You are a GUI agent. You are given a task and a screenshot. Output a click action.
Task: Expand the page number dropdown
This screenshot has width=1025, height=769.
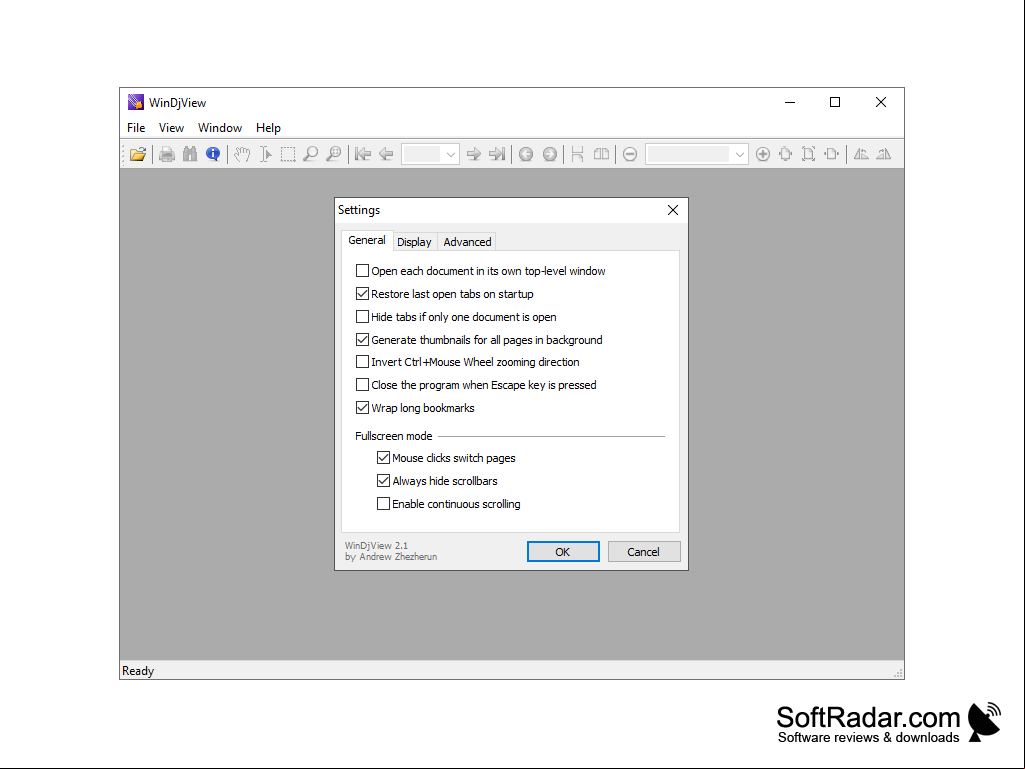tap(450, 154)
